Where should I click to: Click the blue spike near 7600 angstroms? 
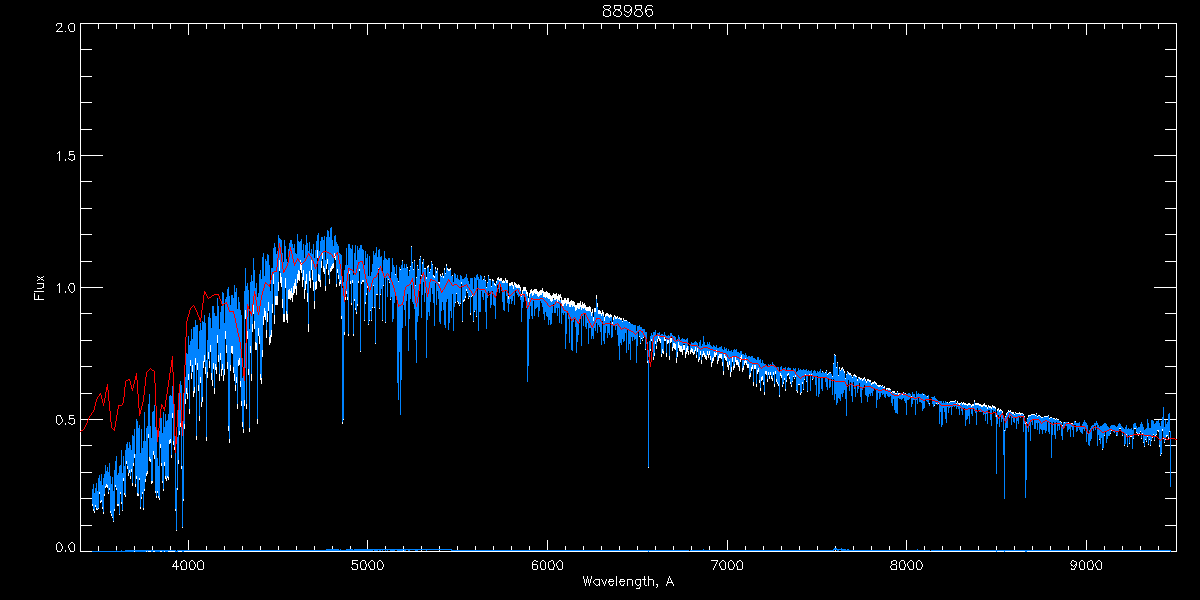pos(834,358)
